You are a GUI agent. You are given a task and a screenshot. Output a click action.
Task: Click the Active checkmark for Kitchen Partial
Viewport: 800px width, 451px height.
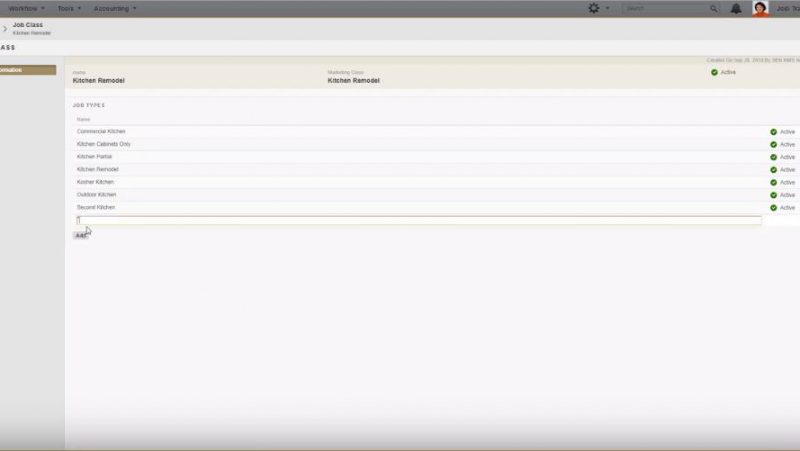click(773, 157)
